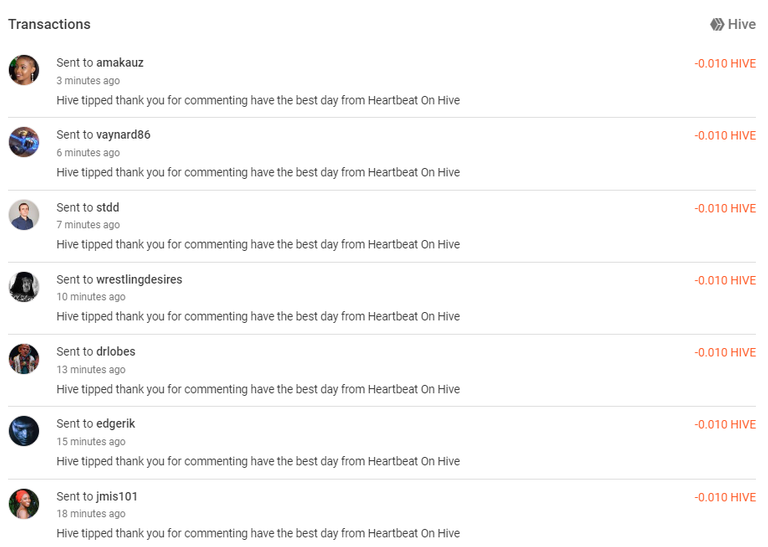Visit the vaynard86 username link
Screen dimensions: 768x547
pyautogui.click(x=123, y=135)
